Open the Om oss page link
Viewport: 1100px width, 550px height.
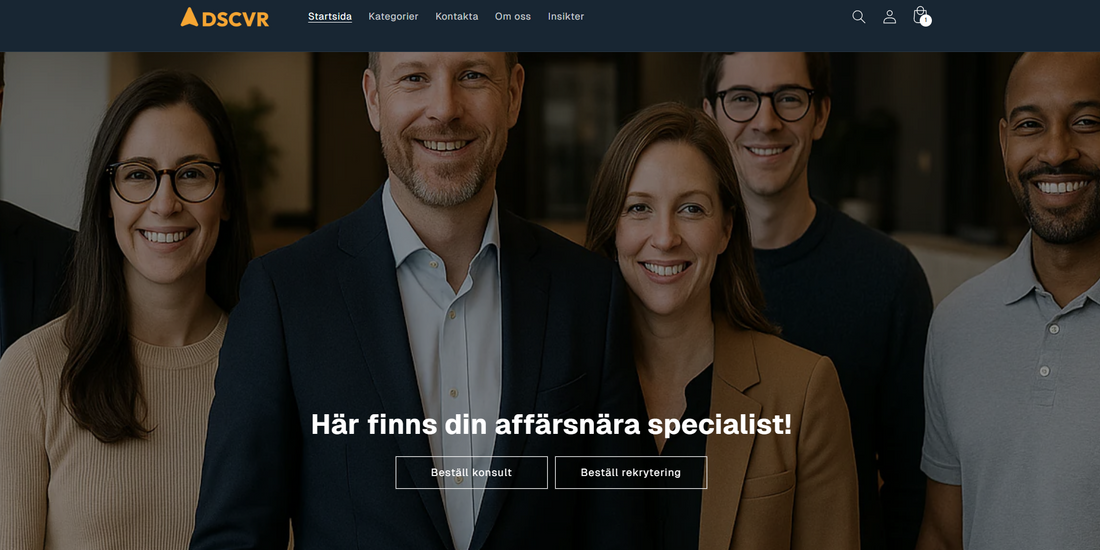[513, 16]
